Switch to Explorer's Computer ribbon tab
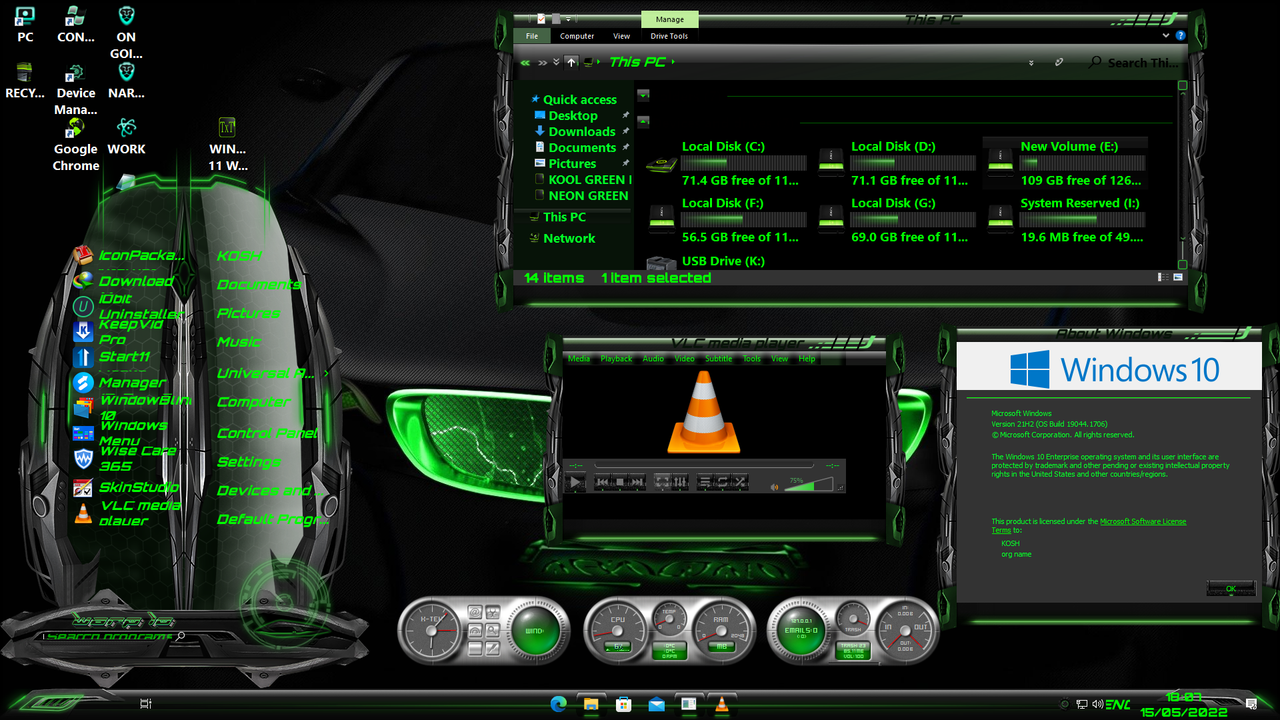Image resolution: width=1280 pixels, height=720 pixels. tap(577, 36)
